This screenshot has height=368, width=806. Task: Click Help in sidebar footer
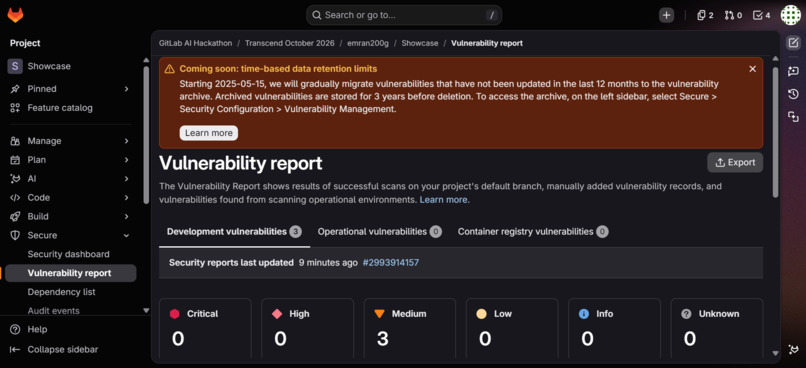37,329
